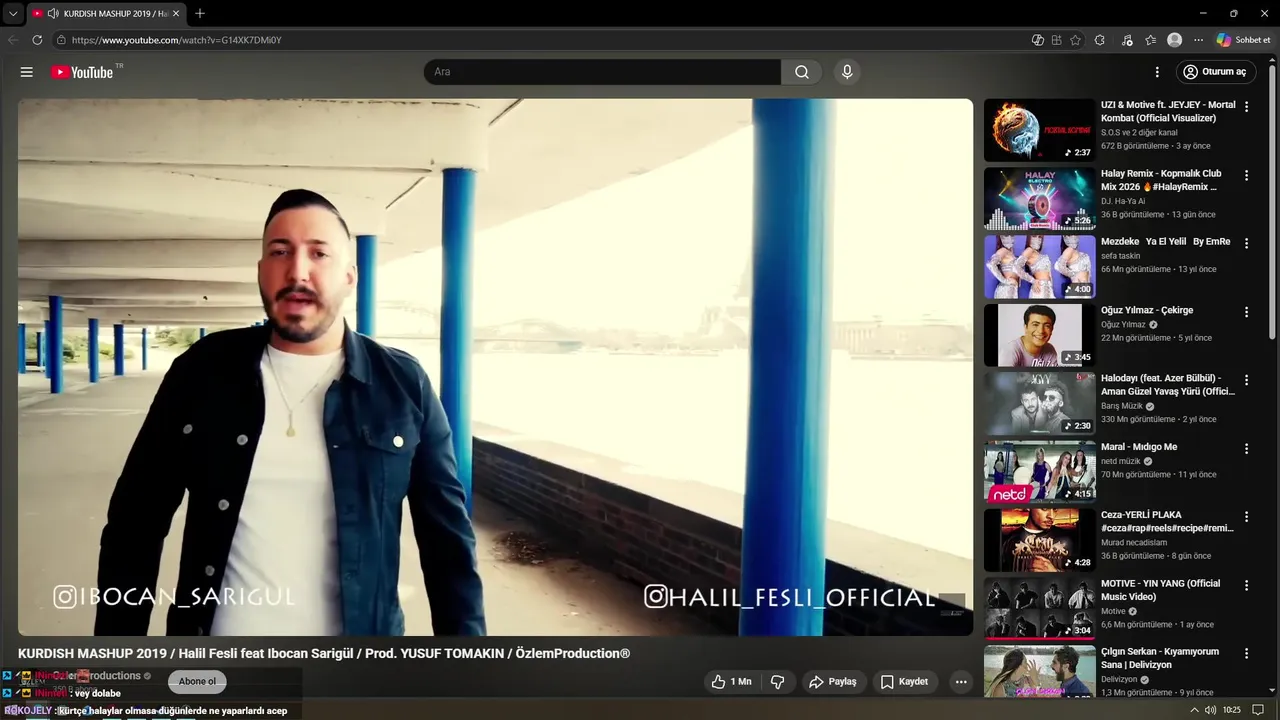The width and height of the screenshot is (1280, 720).
Task: Mute the KURDISH MASHUP tab audio icon
Action: tap(53, 14)
